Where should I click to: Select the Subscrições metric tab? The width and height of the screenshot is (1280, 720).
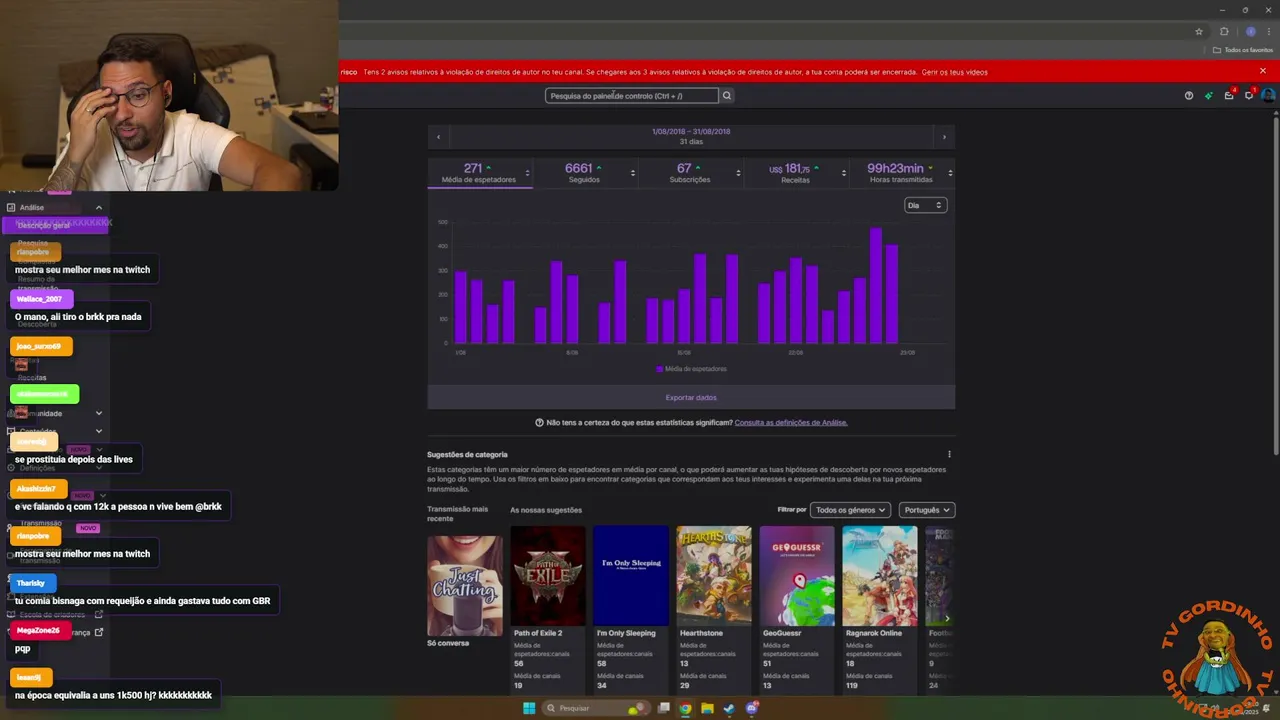[690, 173]
